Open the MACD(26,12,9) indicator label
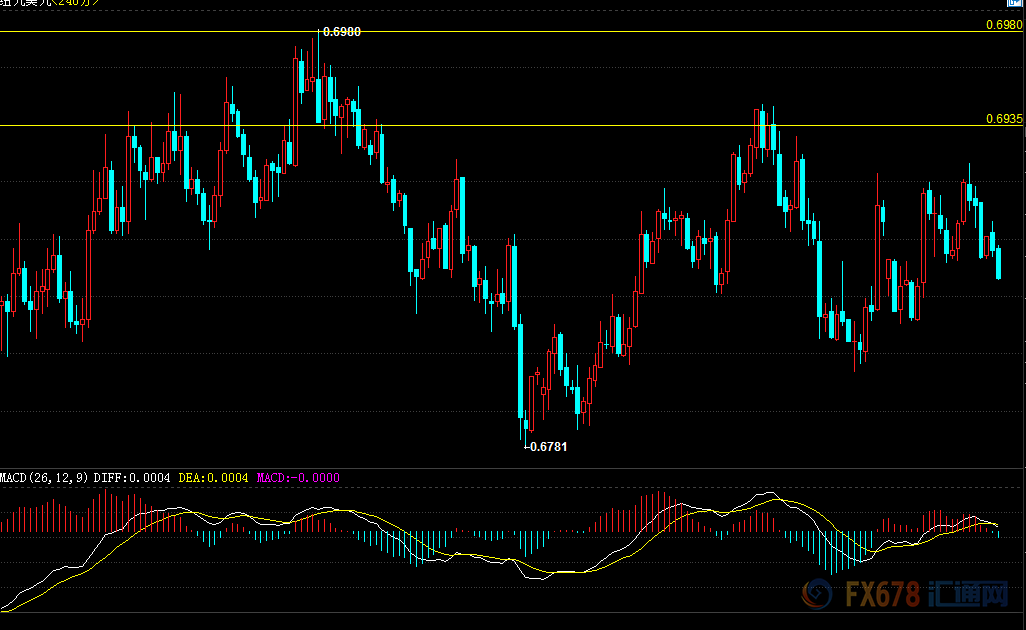Screen dimensions: 1026x630 (44, 478)
